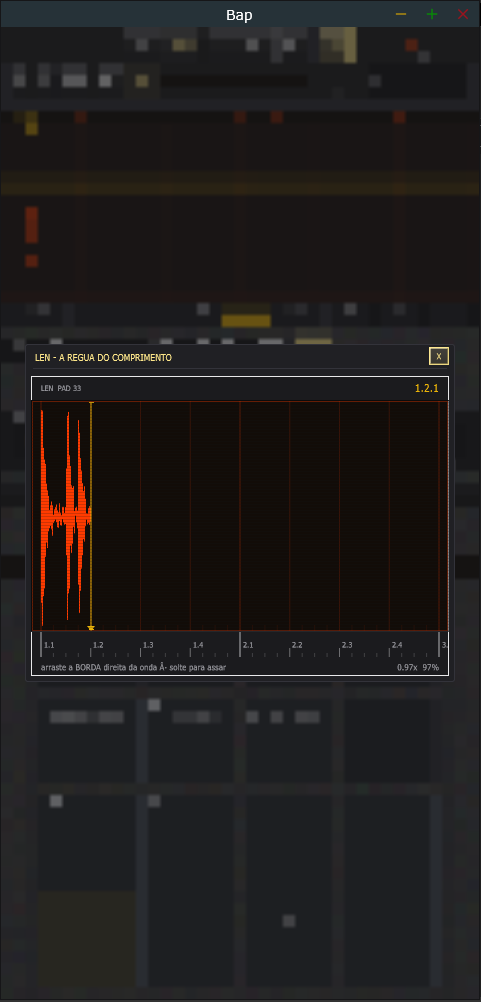481x1002 pixels.
Task: Click ruler mark 1.3
Action: click(148, 645)
